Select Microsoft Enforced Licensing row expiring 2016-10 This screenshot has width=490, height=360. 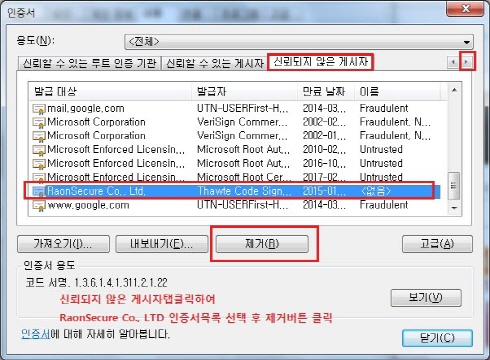237,164
